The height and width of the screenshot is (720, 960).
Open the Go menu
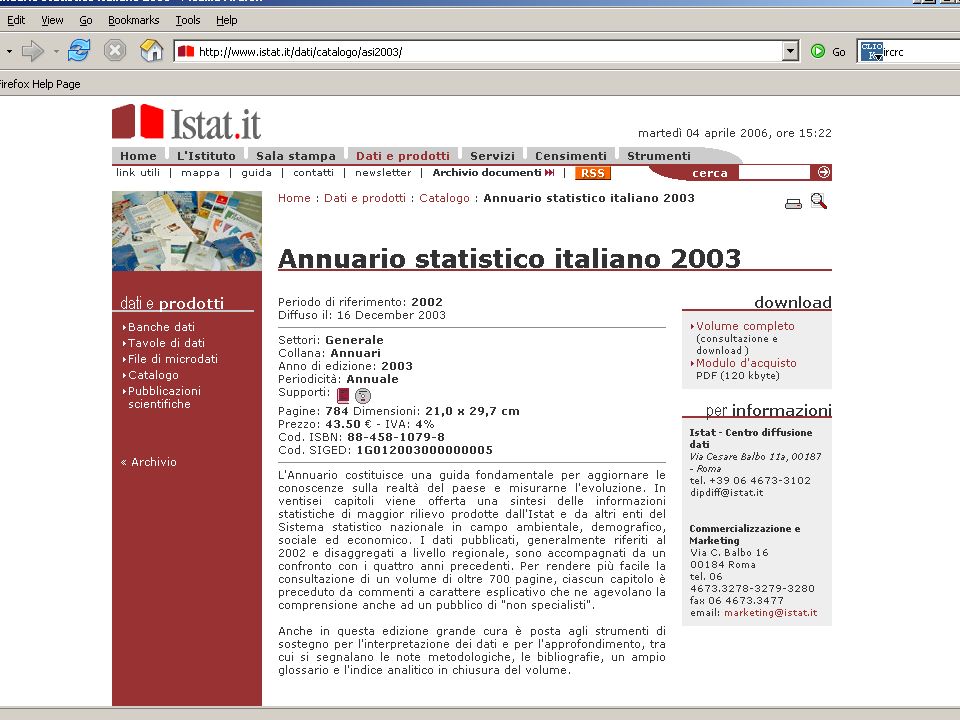[x=86, y=20]
